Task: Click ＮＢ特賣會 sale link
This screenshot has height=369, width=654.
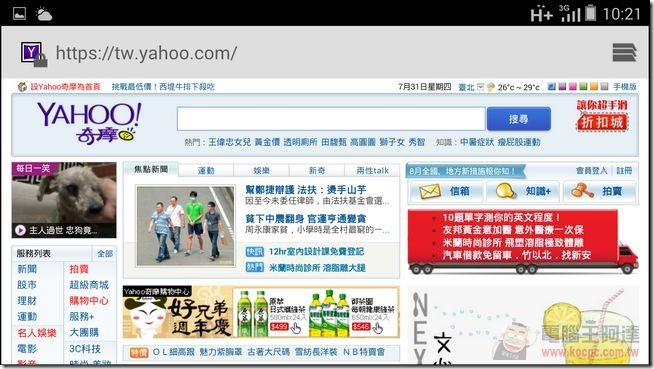Action: pos(364,352)
